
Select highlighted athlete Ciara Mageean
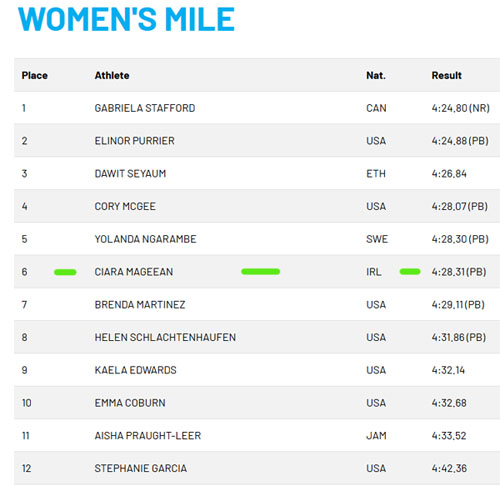tap(134, 272)
